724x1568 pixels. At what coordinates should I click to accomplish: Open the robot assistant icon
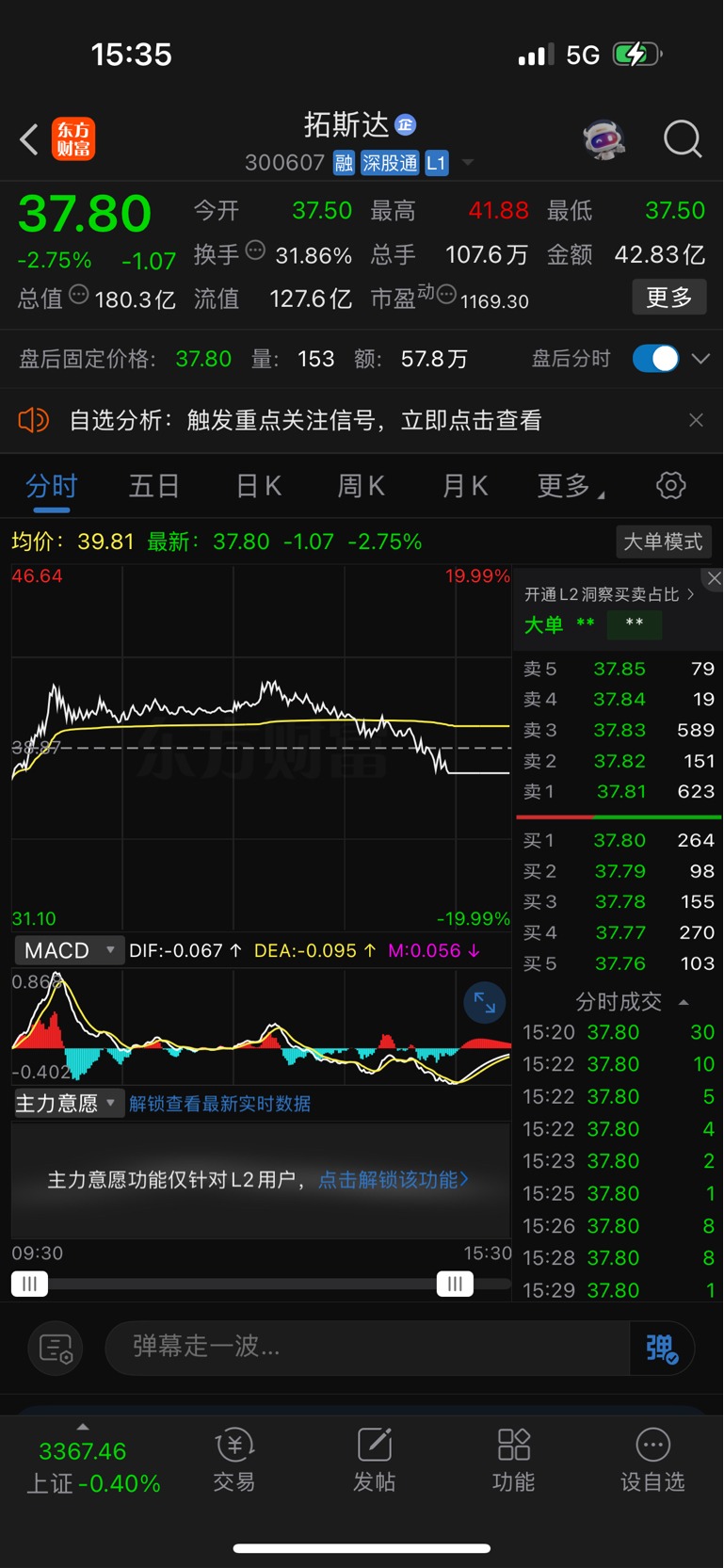(x=603, y=139)
